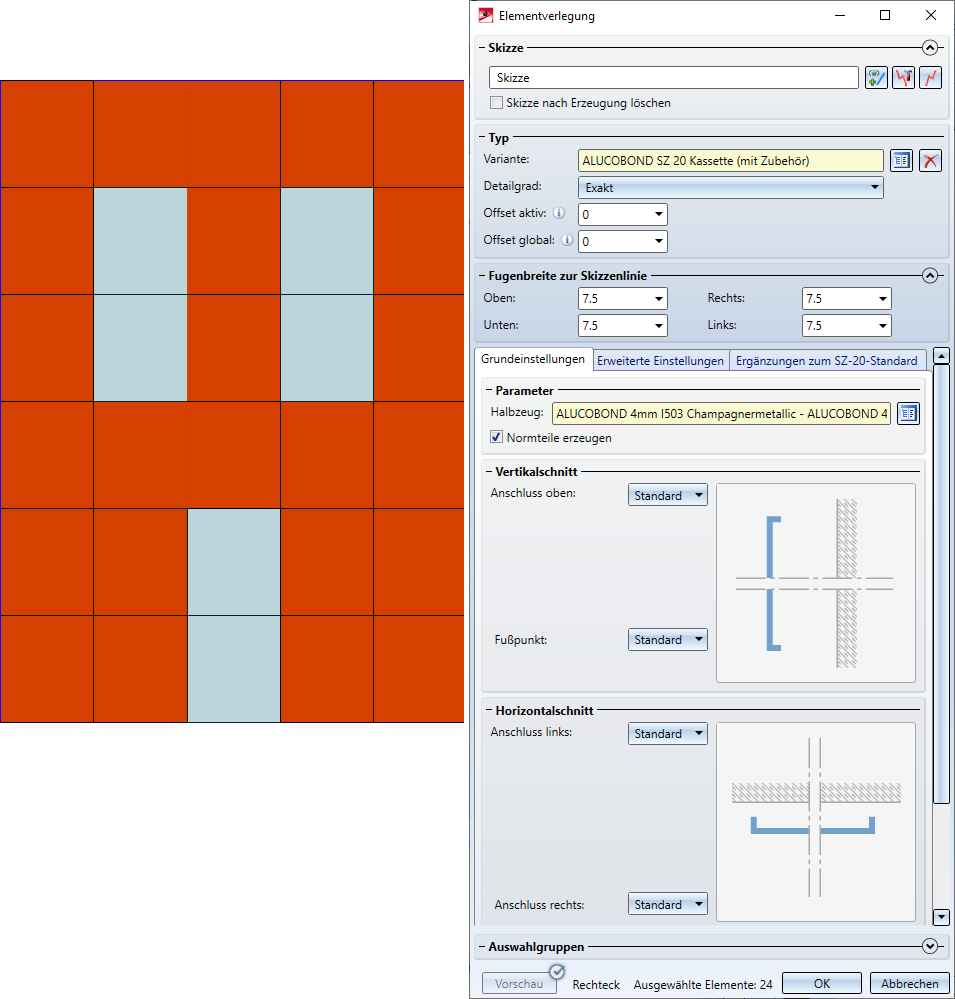Screen dimensions: 955x999
Task: Click the first sketch selection icon
Action: pyautogui.click(x=876, y=78)
